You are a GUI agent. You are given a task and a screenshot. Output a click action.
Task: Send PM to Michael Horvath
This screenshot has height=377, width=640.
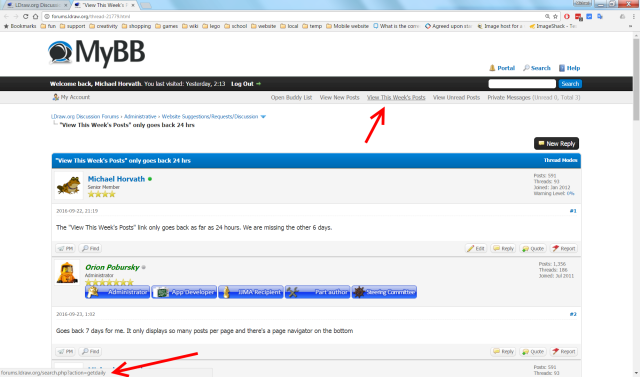click(65, 248)
